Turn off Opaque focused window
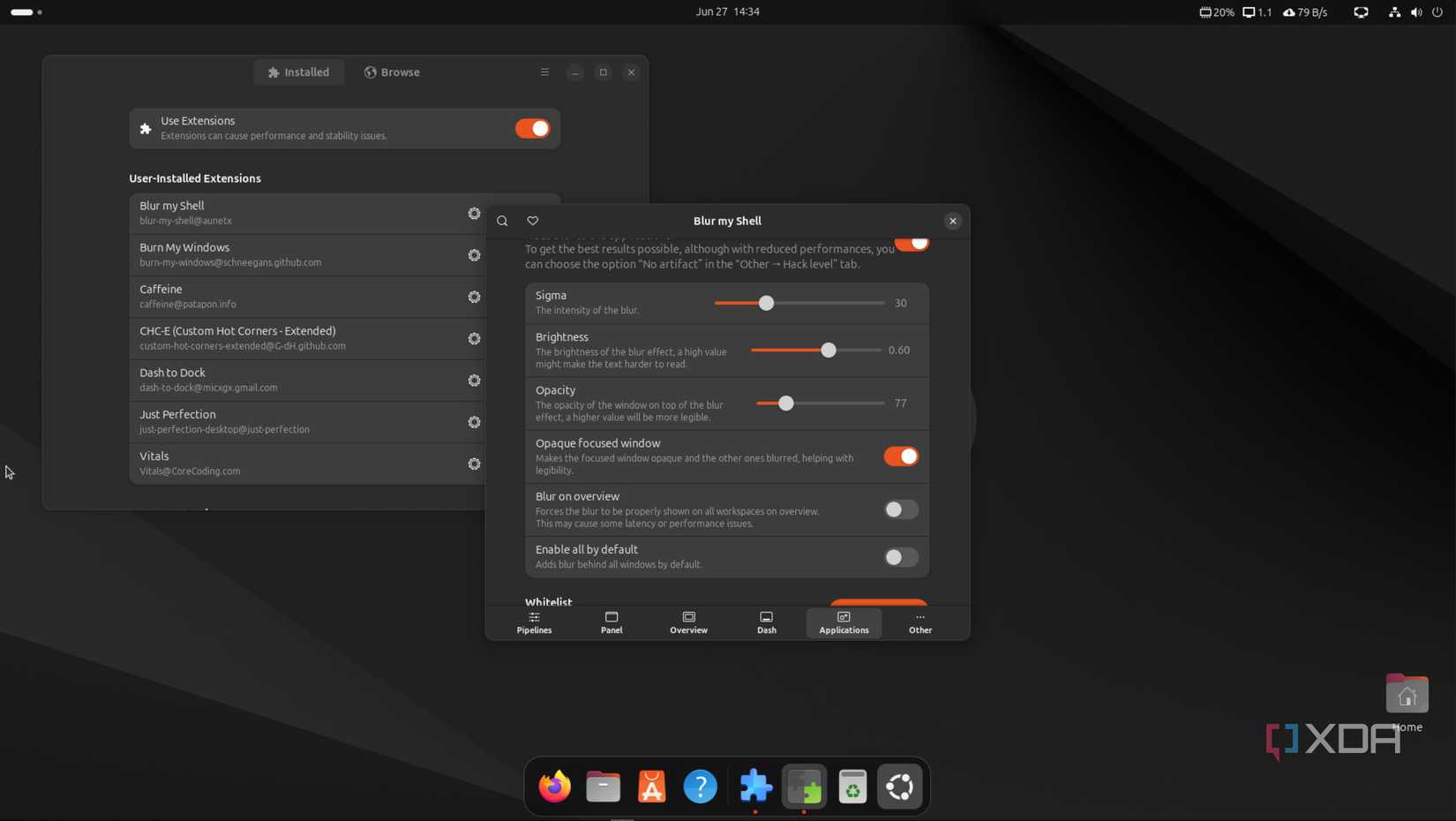 [900, 456]
